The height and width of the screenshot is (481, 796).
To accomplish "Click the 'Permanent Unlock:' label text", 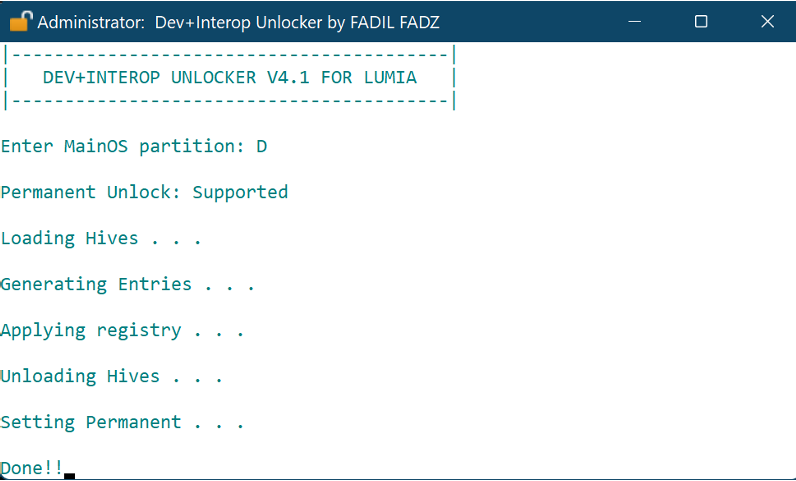I will pos(91,192).
